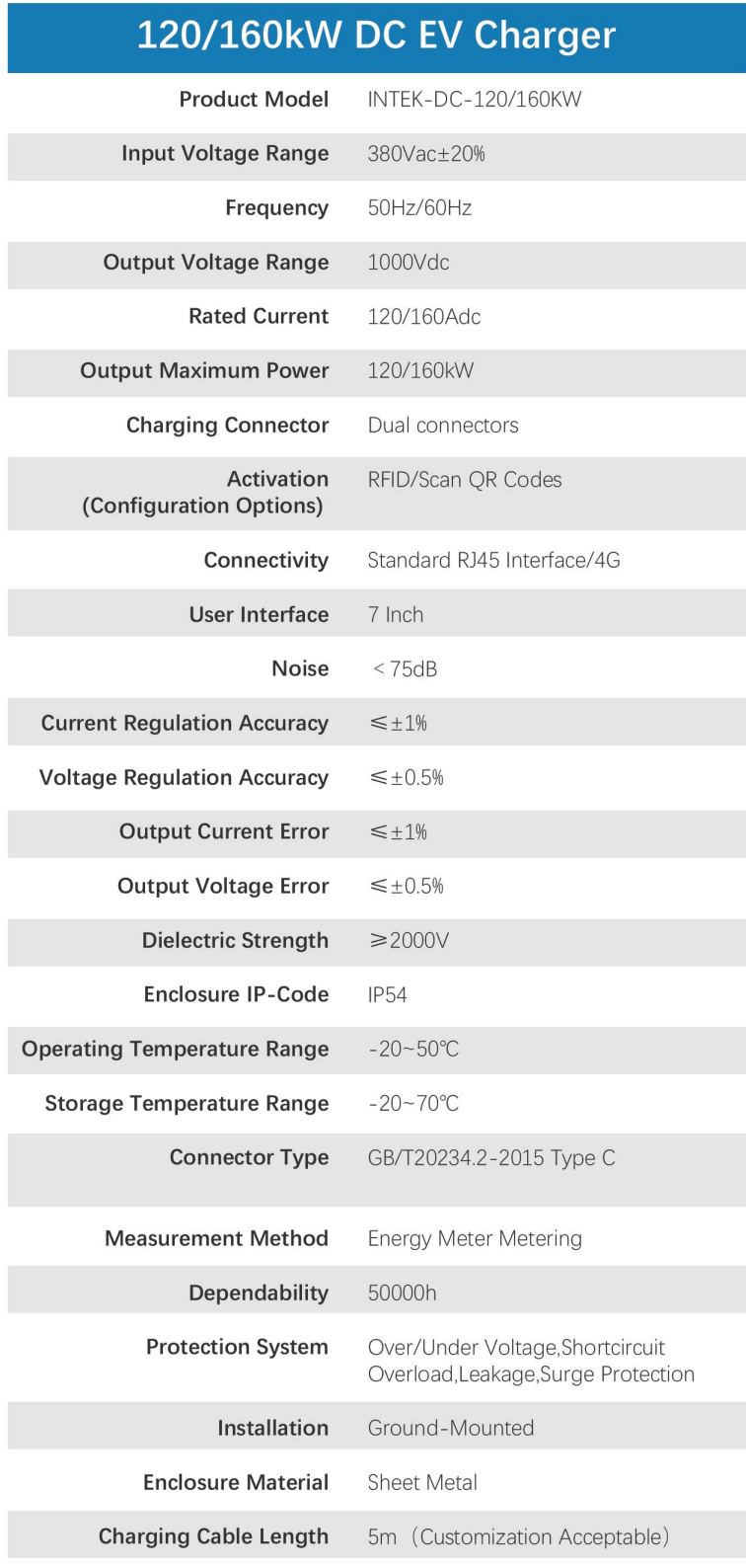Viewport: 746px width, 1568px height.
Task: Select the product model value INTEK-DC-120/160KW
Action: [474, 100]
